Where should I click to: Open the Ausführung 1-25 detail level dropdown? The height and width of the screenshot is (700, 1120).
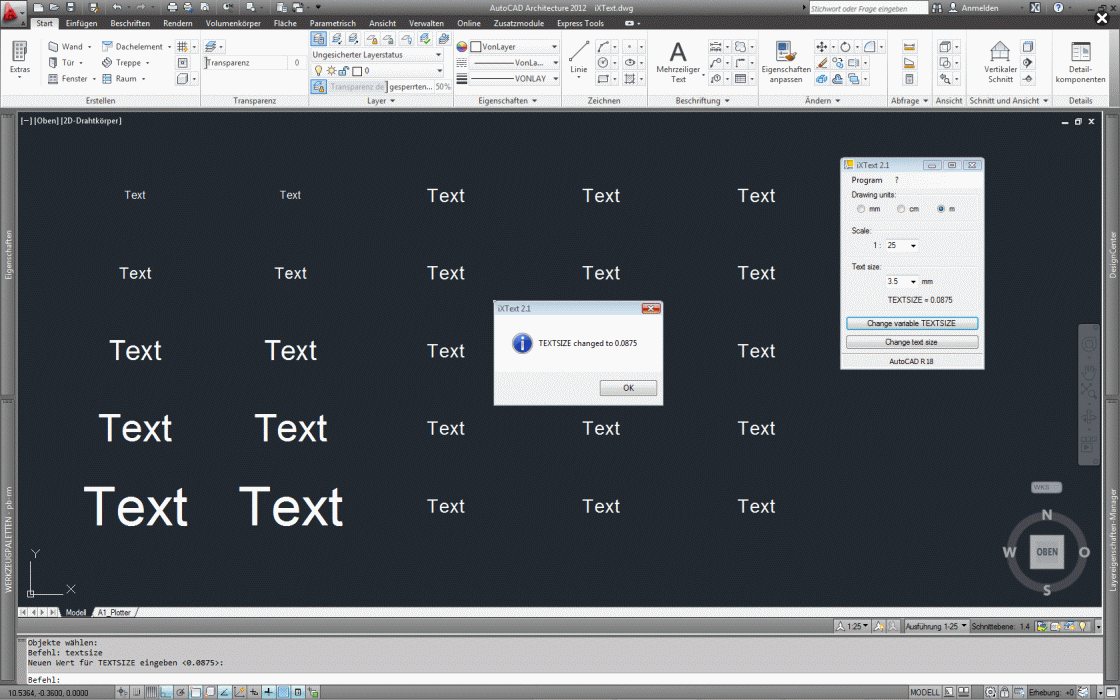(x=935, y=626)
